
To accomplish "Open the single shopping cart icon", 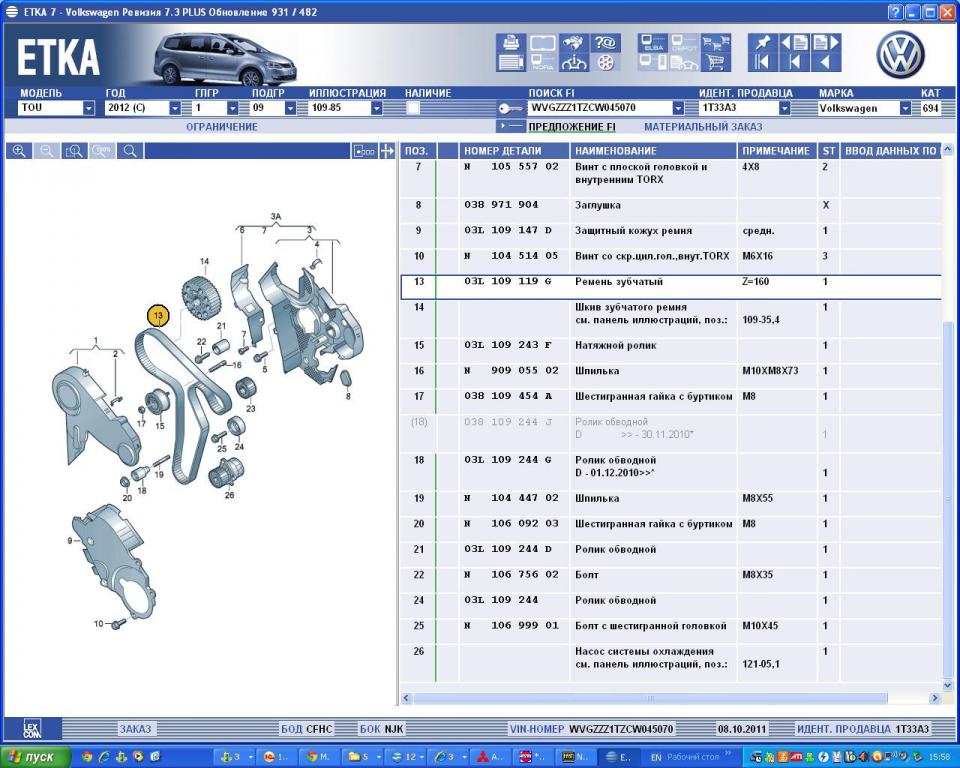I will pyautogui.click(x=715, y=62).
